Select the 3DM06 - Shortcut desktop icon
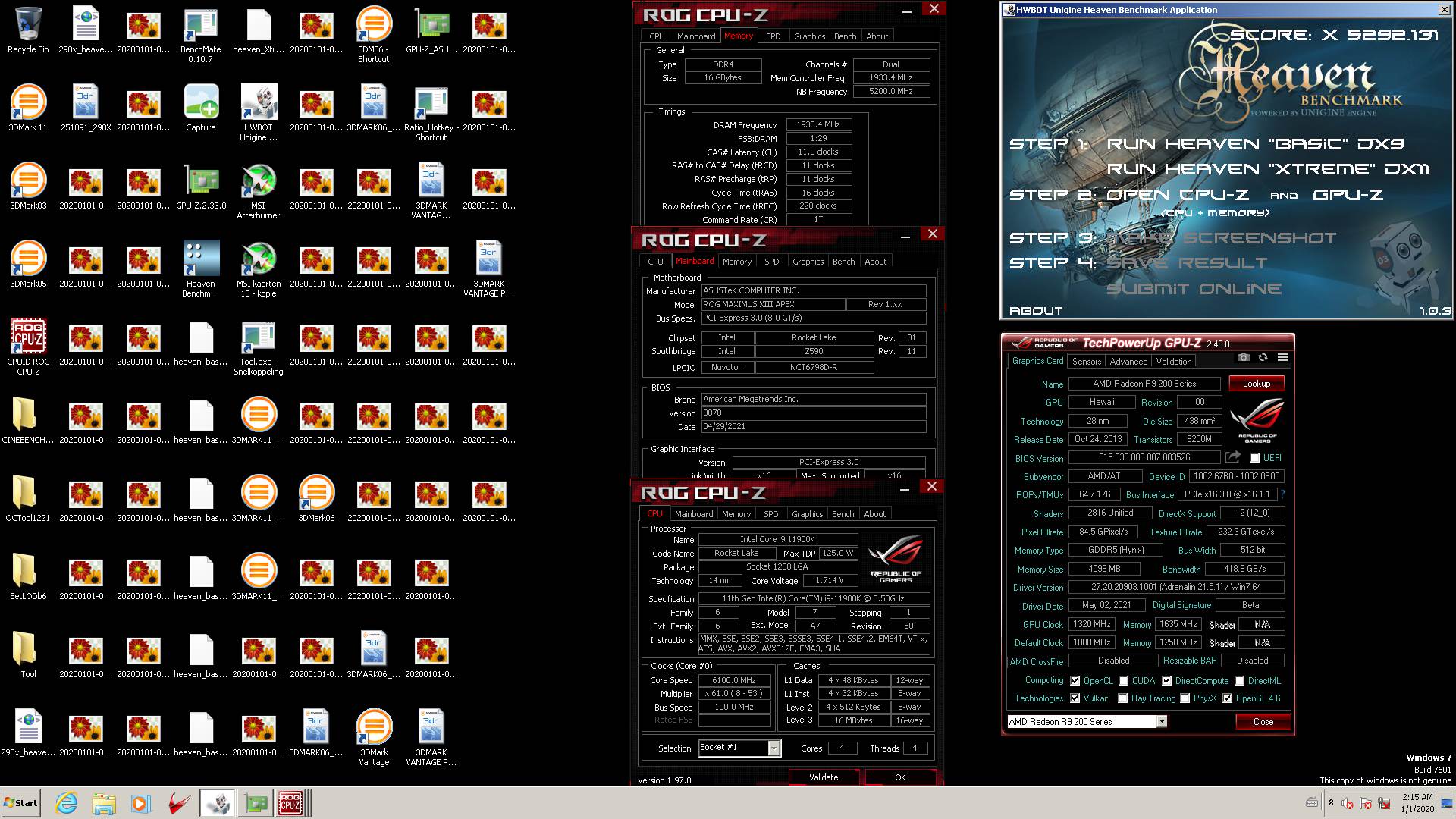This screenshot has height=819, width=1456. coord(374,36)
